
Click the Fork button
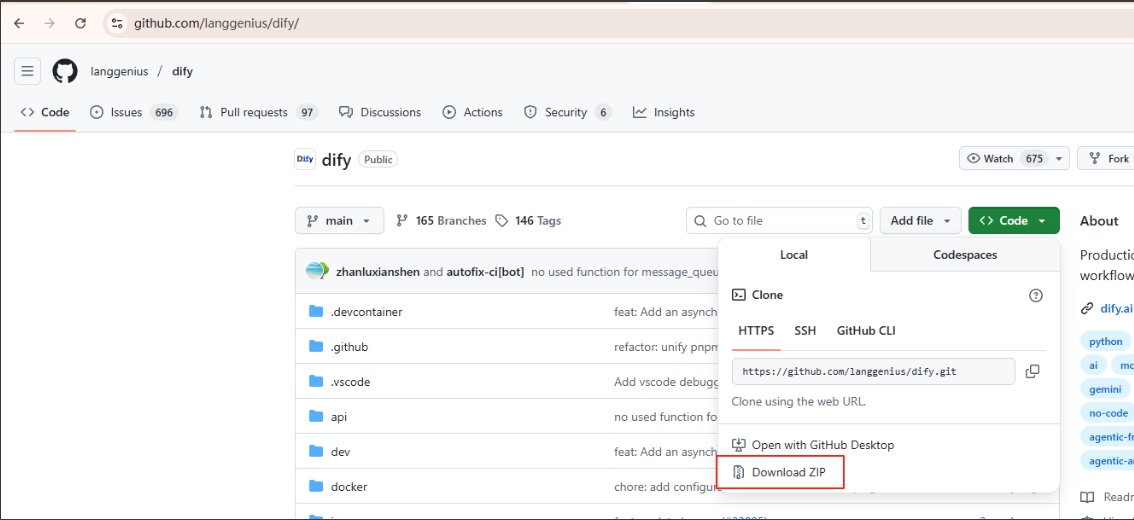click(x=1105, y=158)
